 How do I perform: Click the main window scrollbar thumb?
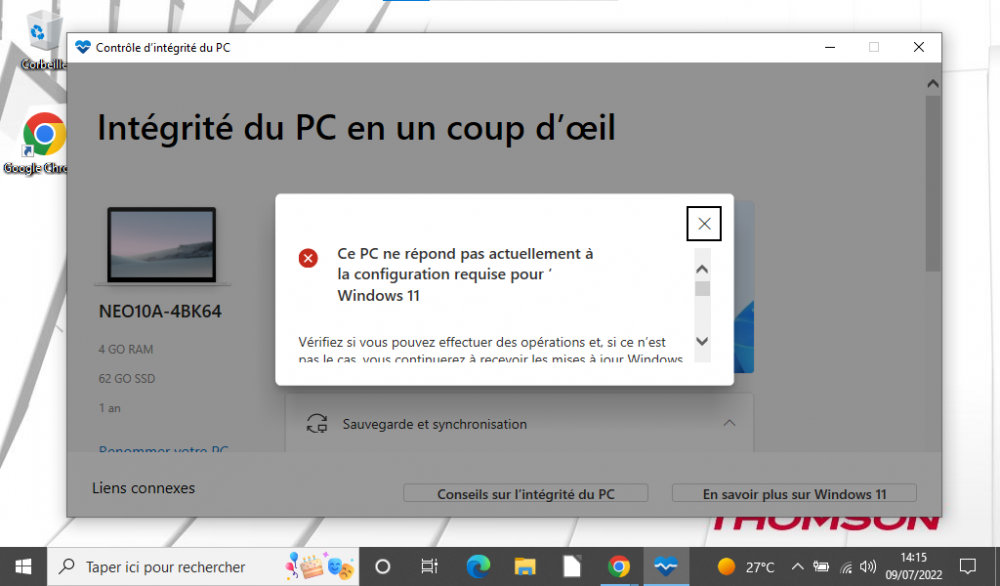coord(932,184)
